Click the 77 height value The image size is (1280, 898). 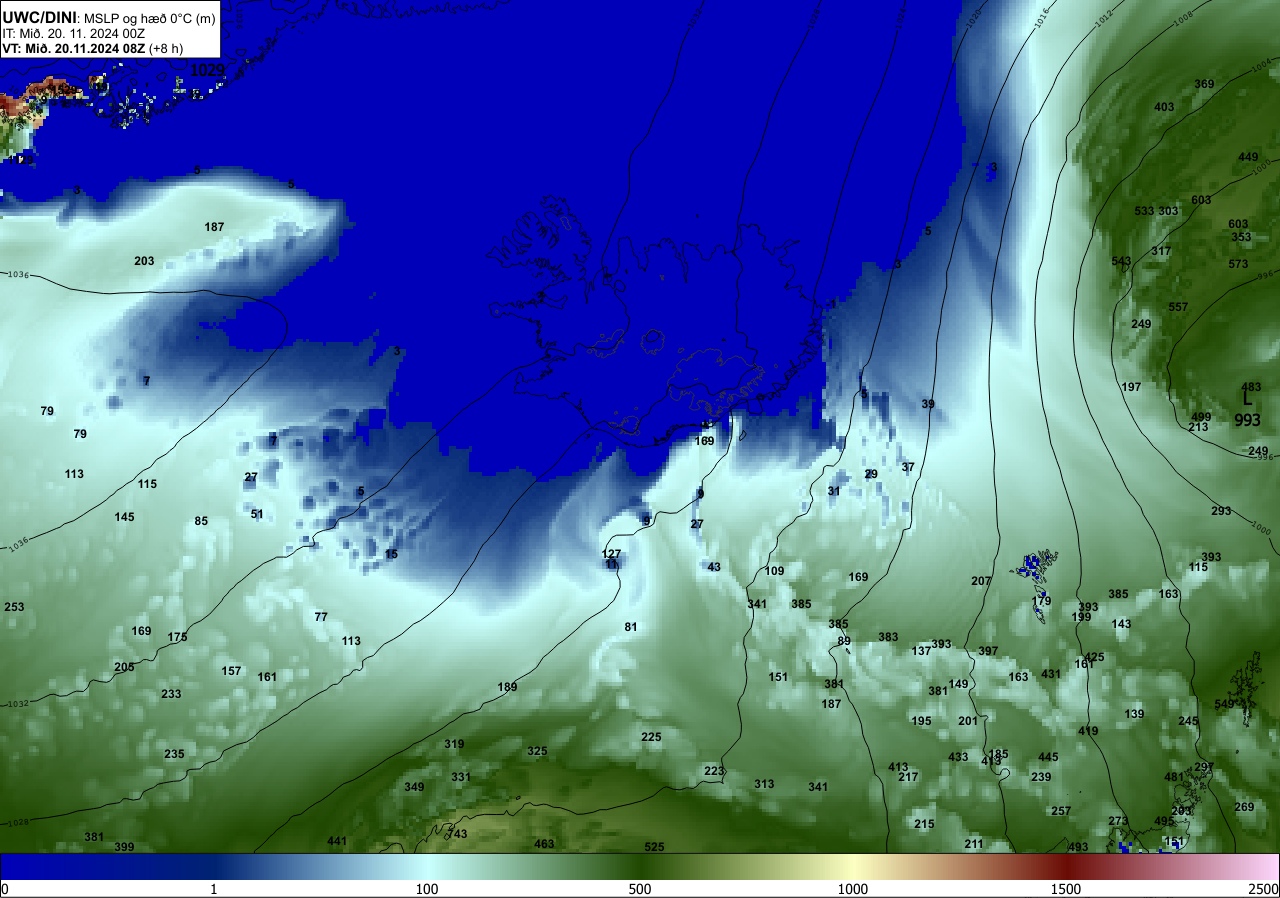pyautogui.click(x=321, y=617)
